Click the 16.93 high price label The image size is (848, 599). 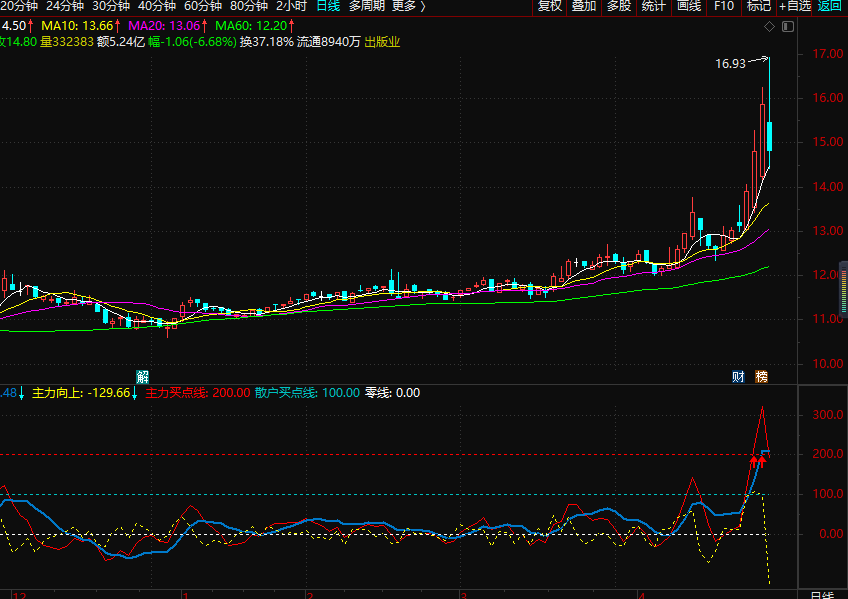coord(730,63)
